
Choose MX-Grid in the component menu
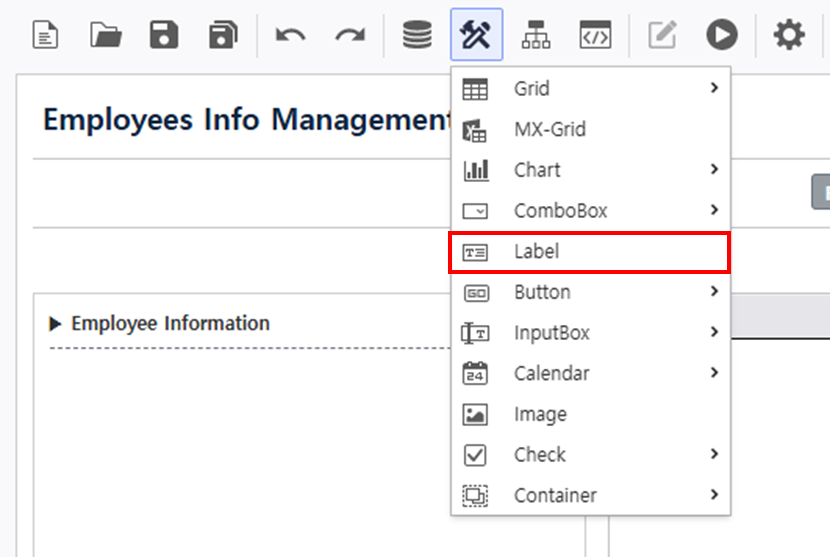[591, 130]
